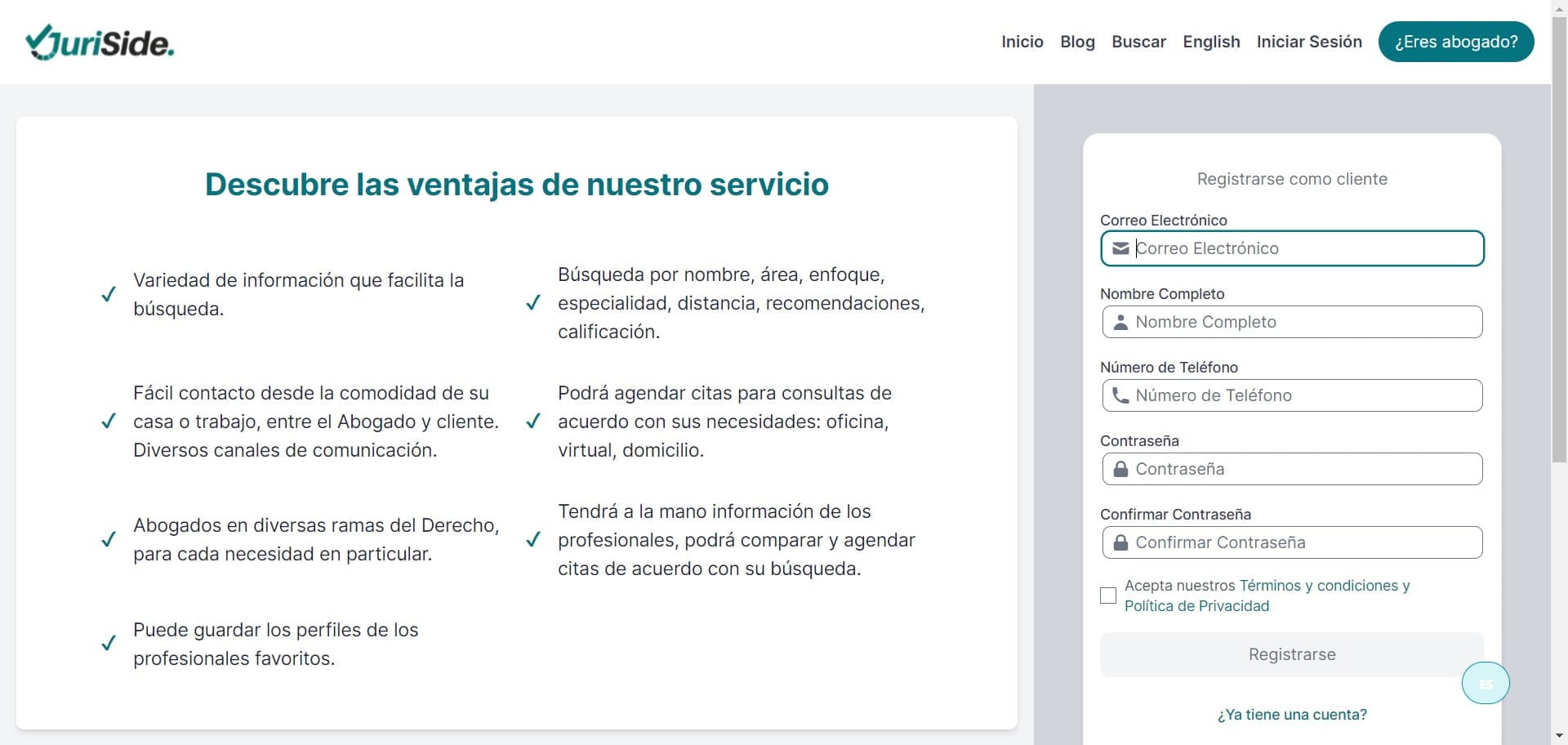Click the lock icon in Confirmar Contraseña field

[1121, 542]
